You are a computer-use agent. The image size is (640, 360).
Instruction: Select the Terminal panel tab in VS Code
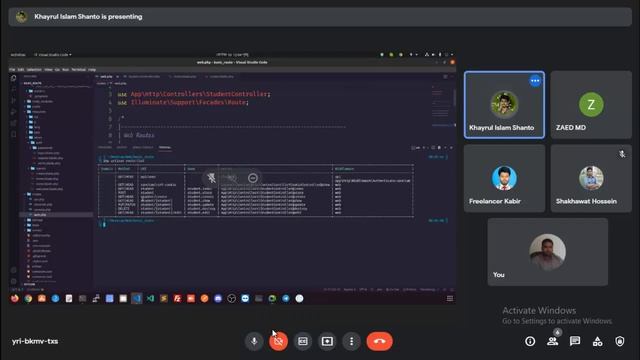click(x=165, y=147)
